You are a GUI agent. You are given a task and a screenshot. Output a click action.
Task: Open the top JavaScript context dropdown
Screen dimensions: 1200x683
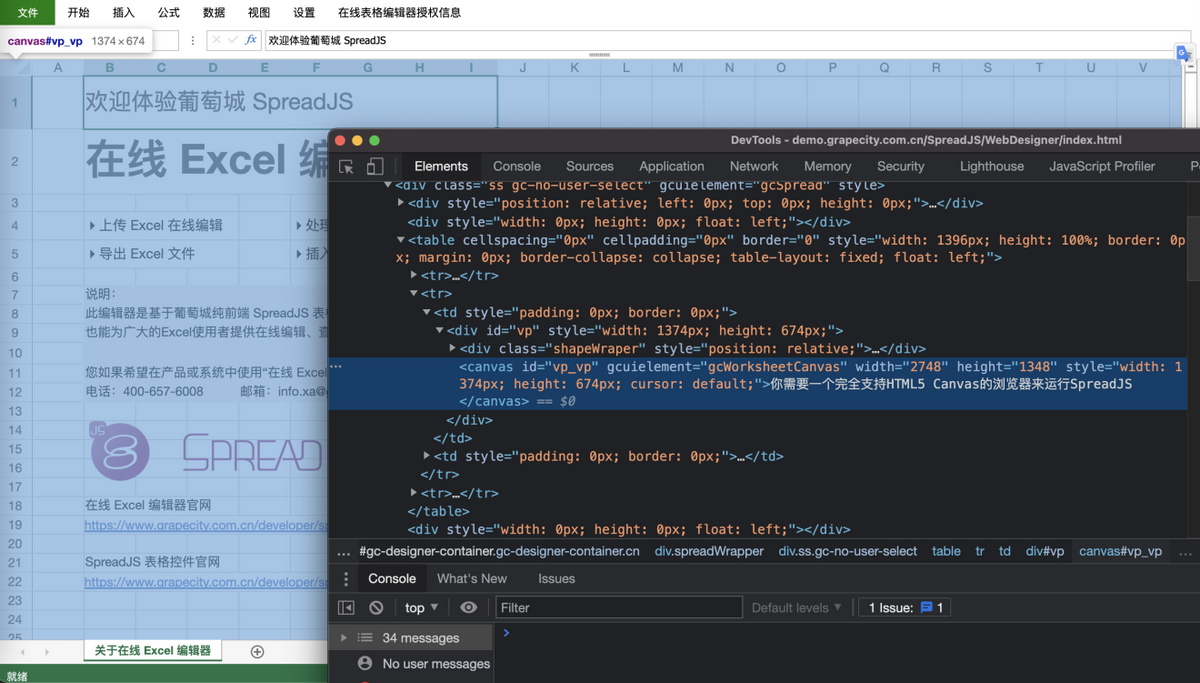point(422,608)
